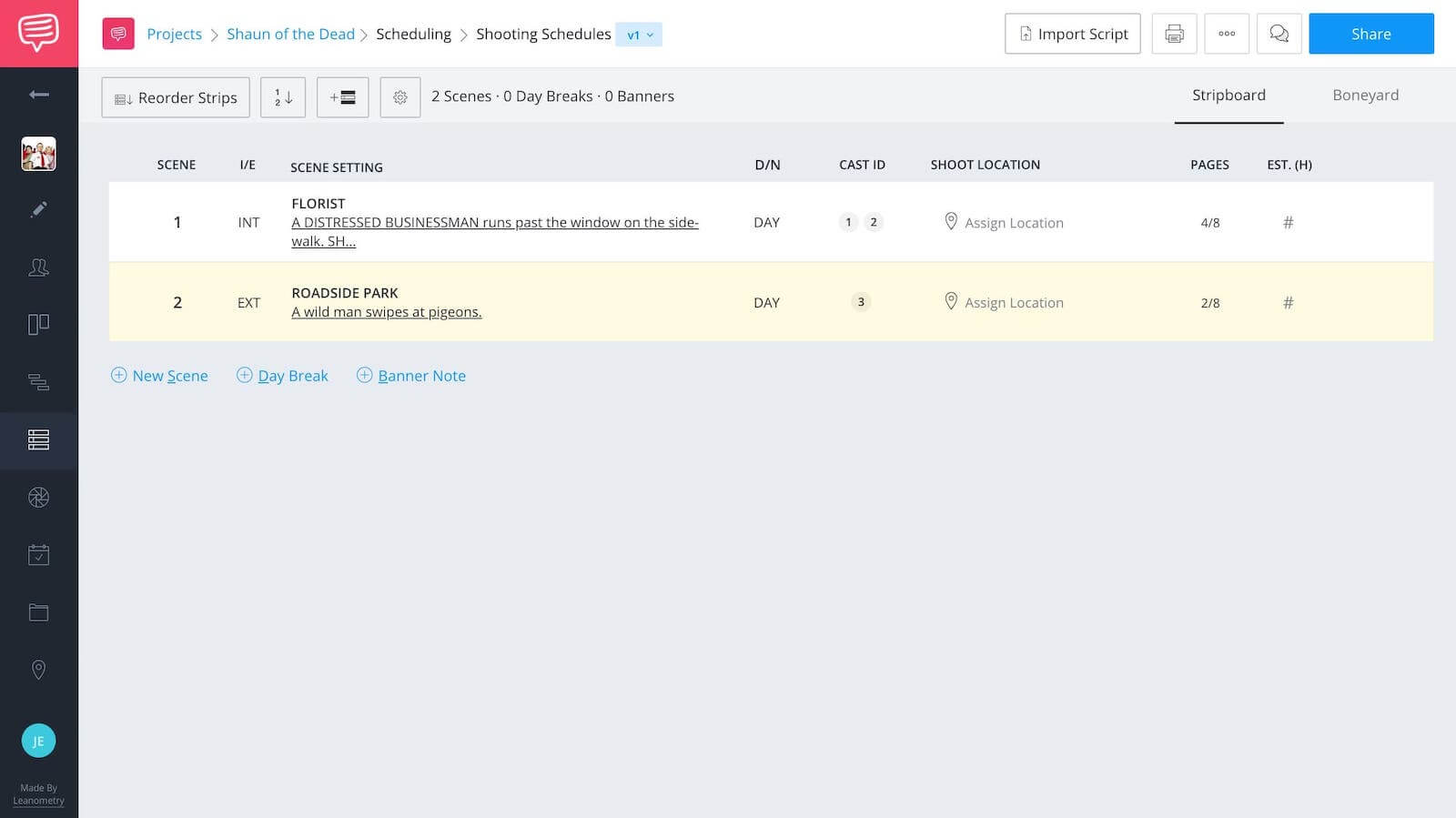Viewport: 1456px width, 818px height.
Task: Click the numeric sort order icon
Action: point(283,97)
